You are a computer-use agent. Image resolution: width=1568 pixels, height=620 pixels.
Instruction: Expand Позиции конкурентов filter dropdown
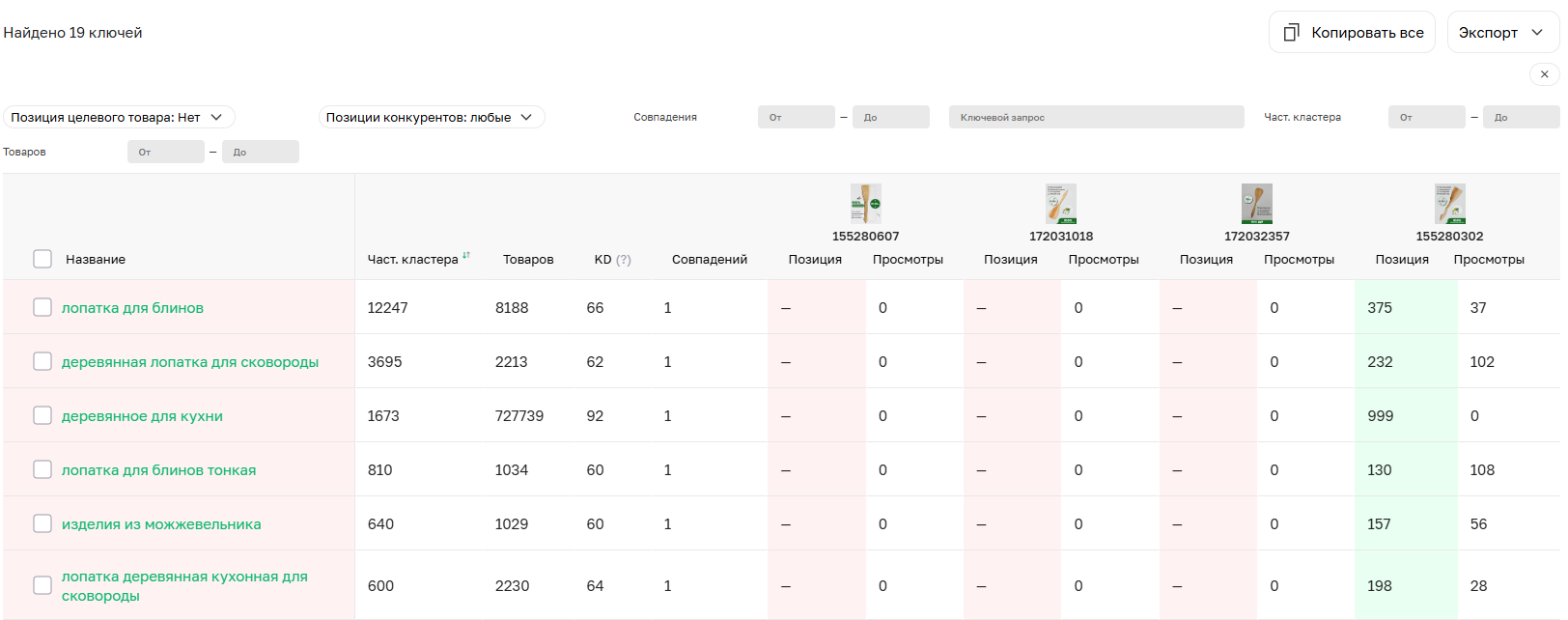tap(431, 117)
